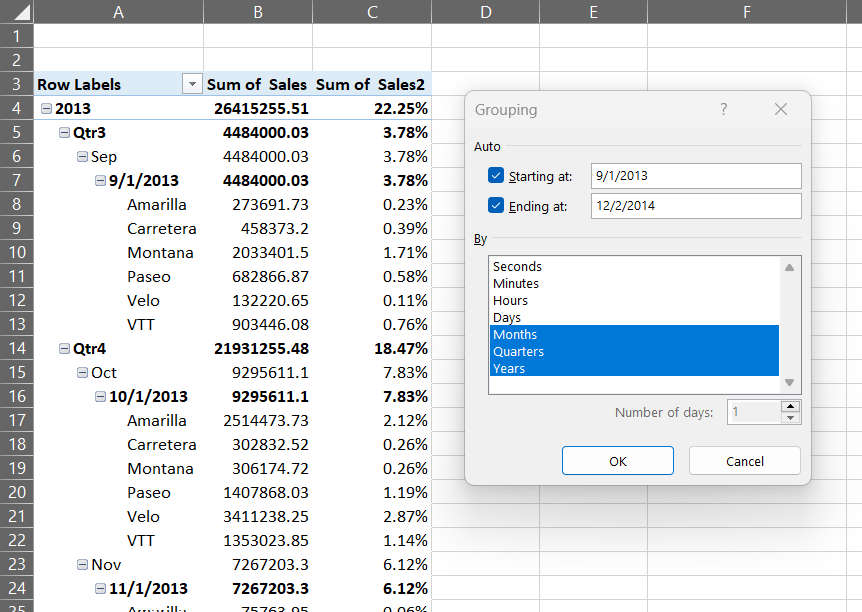Uncheck the Starting at checkbox
Screen dimensions: 862x612
coord(496,176)
